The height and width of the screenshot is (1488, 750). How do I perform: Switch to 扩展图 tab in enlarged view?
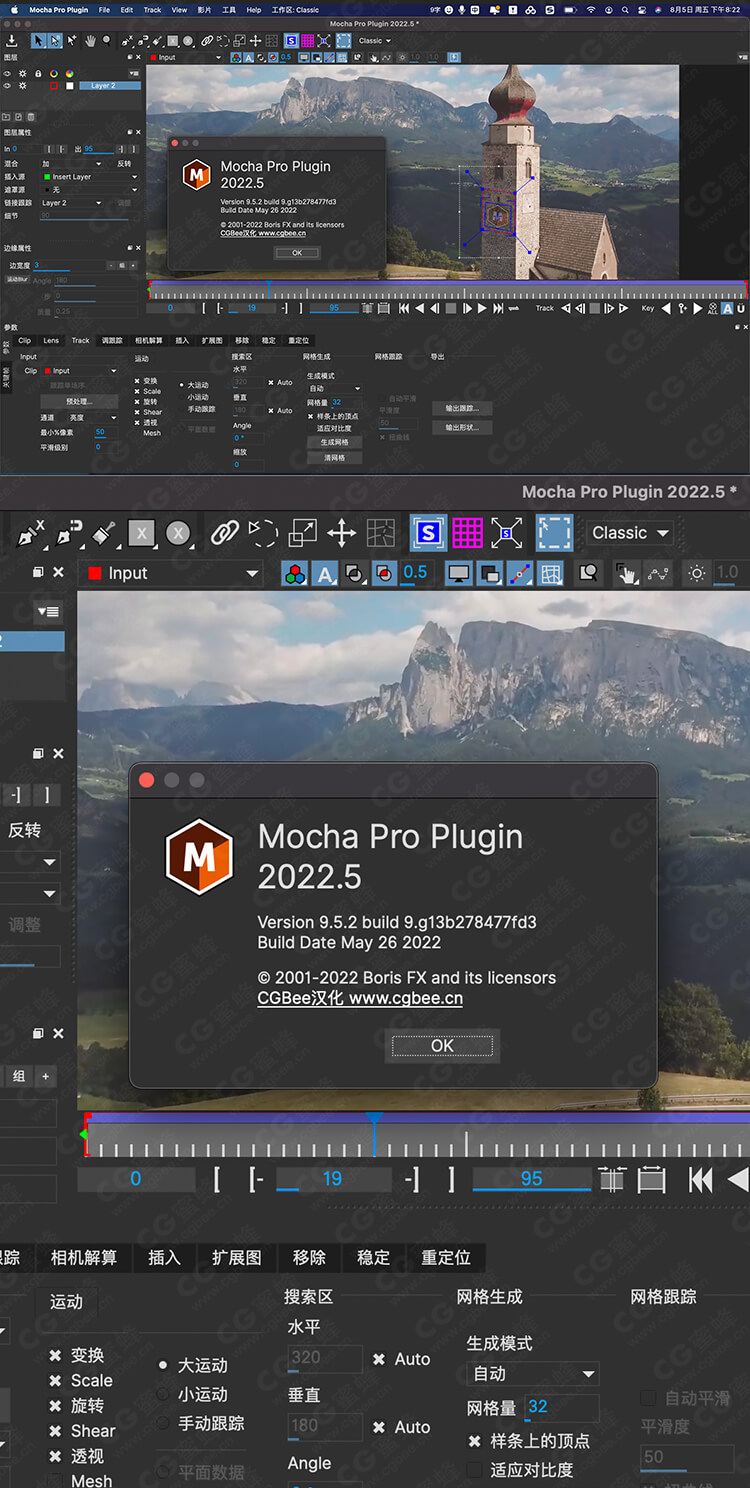pyautogui.click(x=236, y=1257)
